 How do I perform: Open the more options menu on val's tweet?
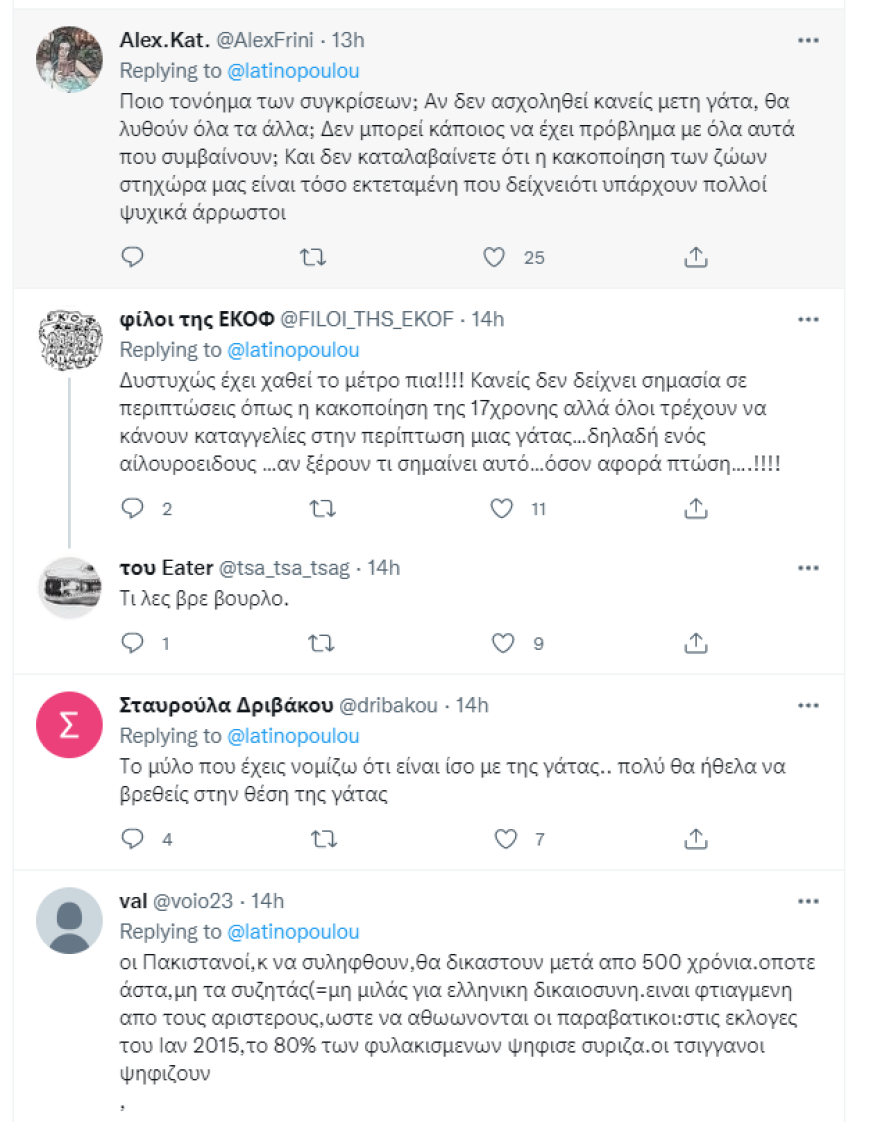tap(809, 900)
